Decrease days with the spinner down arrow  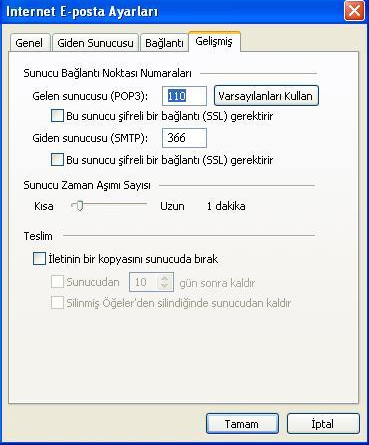tap(165, 286)
